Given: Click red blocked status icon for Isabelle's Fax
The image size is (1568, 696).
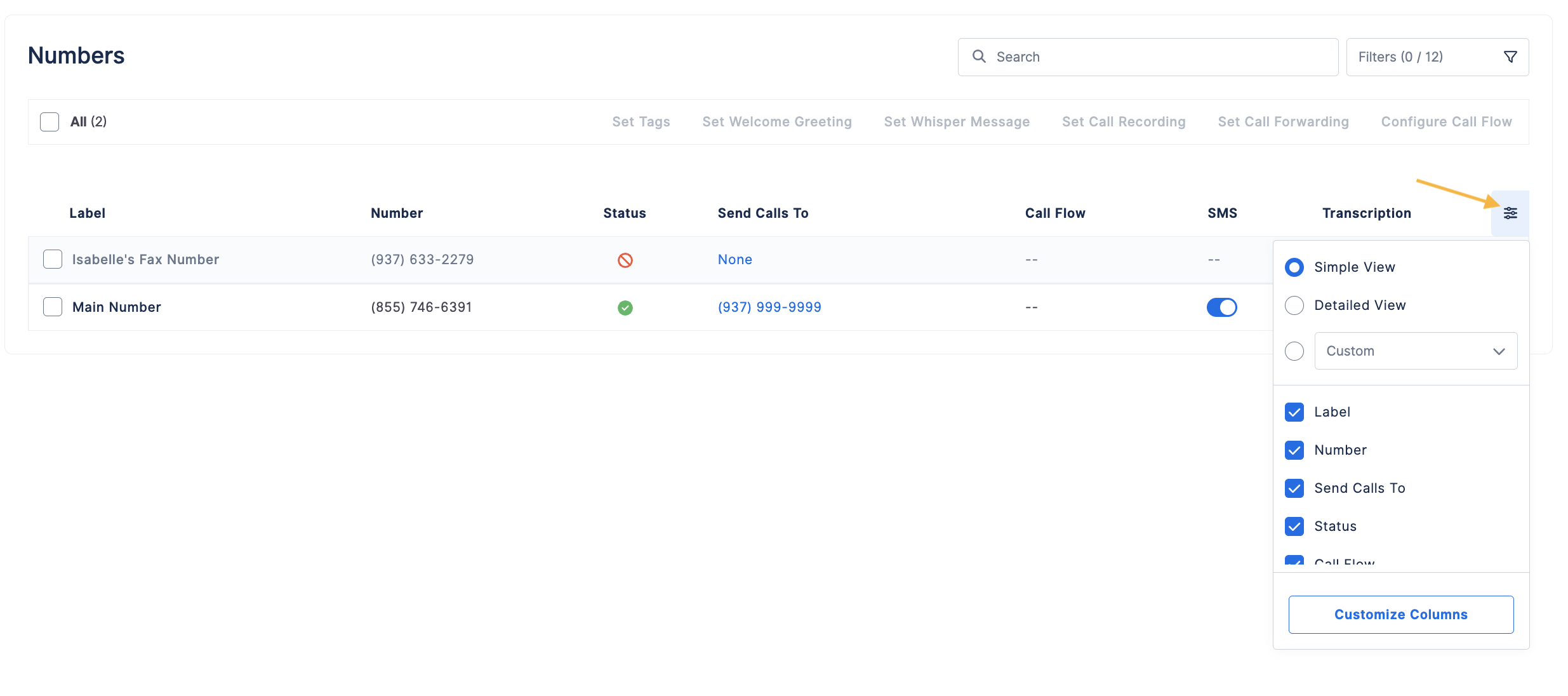Looking at the screenshot, I should coord(625,260).
